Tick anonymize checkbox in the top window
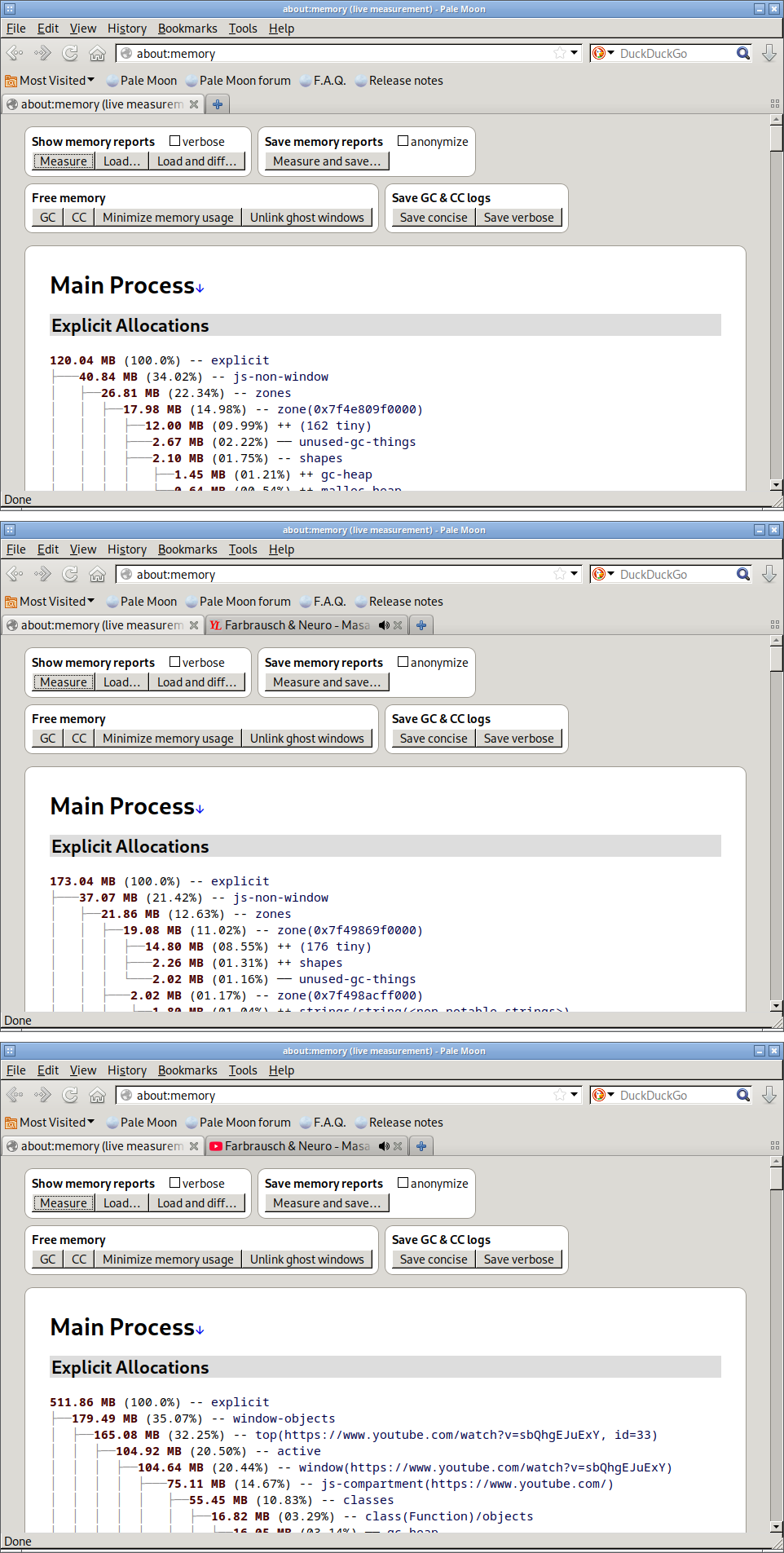The image size is (784, 1553). 403,141
